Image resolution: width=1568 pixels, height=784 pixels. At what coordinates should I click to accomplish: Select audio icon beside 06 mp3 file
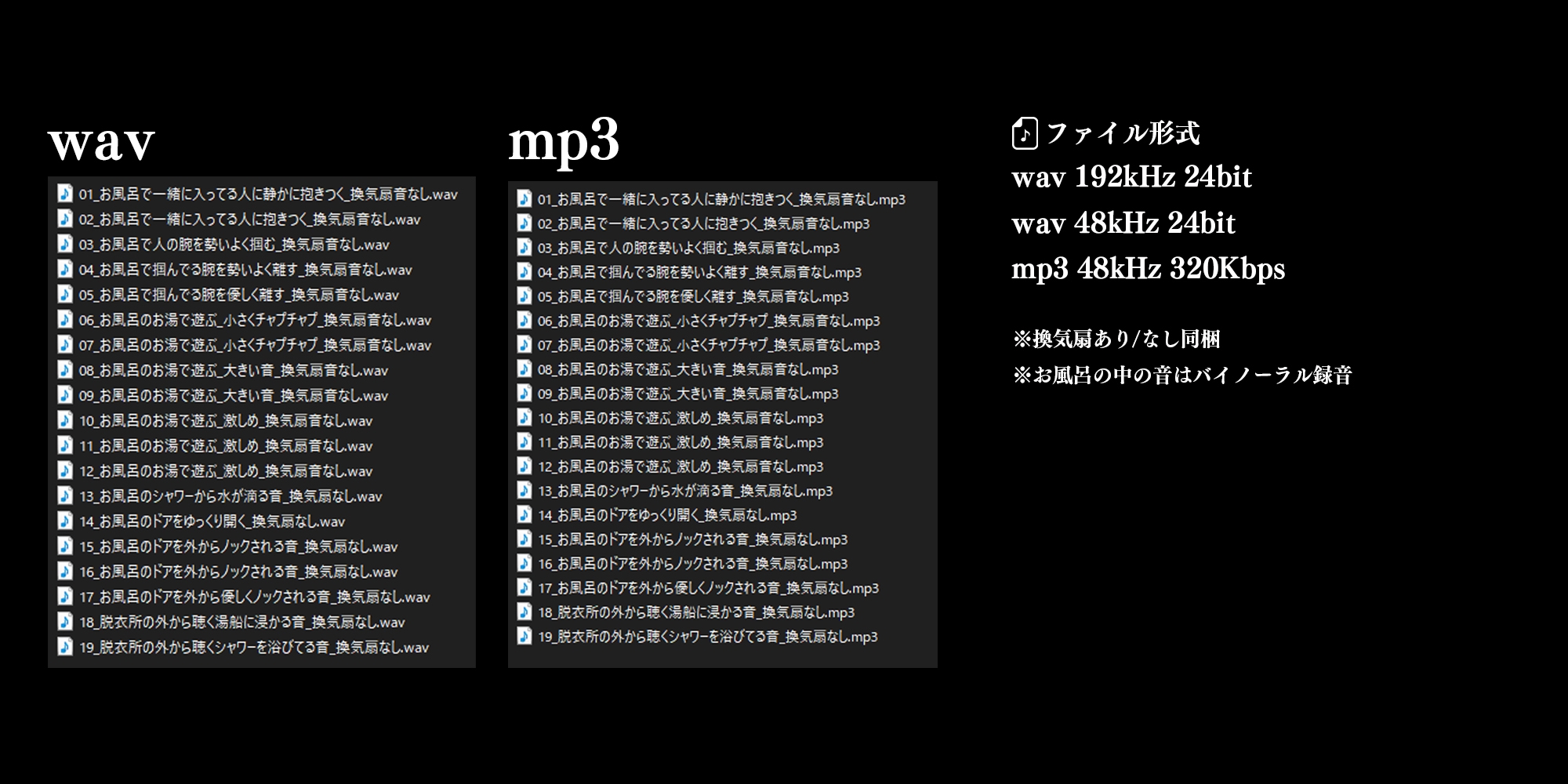click(524, 321)
